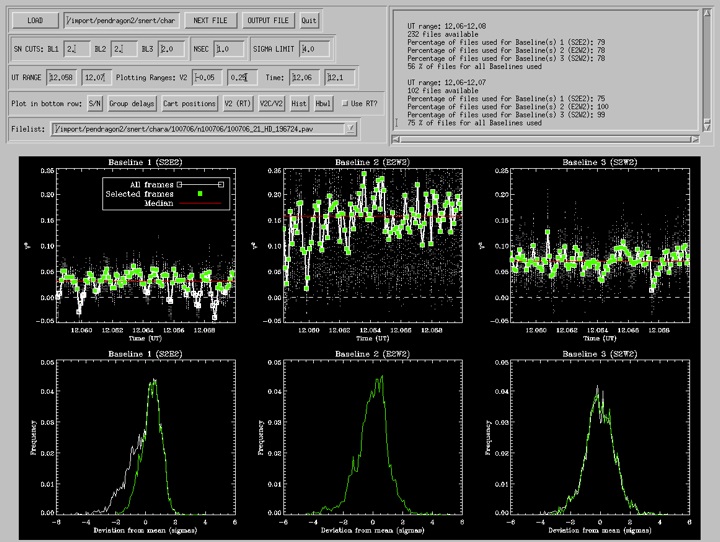
Task: Show the Hist plot in bottom row
Action: pyautogui.click(x=298, y=103)
